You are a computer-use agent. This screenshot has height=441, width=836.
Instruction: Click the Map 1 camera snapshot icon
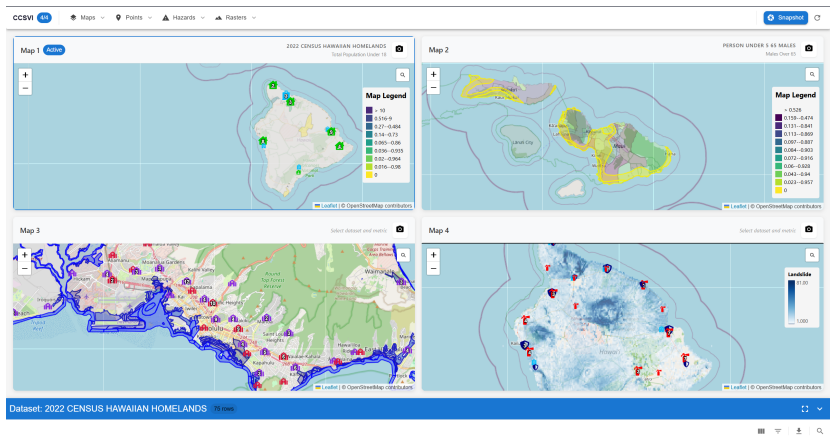399,49
